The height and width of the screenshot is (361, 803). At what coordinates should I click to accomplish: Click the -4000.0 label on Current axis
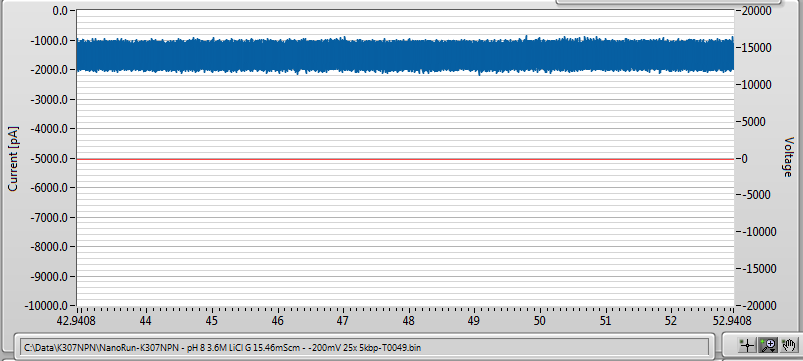(x=49, y=129)
